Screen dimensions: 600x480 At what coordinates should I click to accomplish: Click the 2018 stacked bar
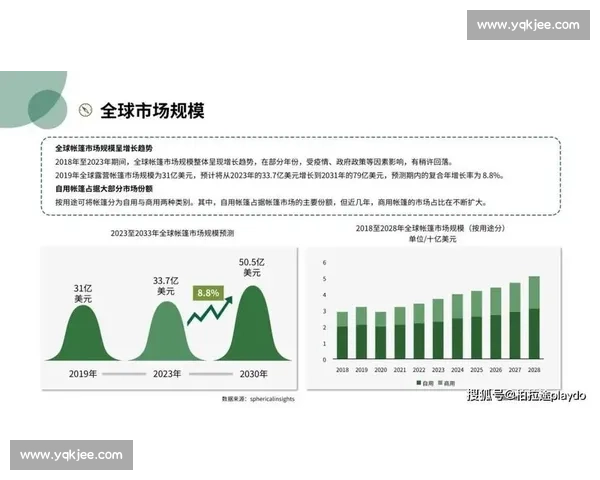coord(342,335)
